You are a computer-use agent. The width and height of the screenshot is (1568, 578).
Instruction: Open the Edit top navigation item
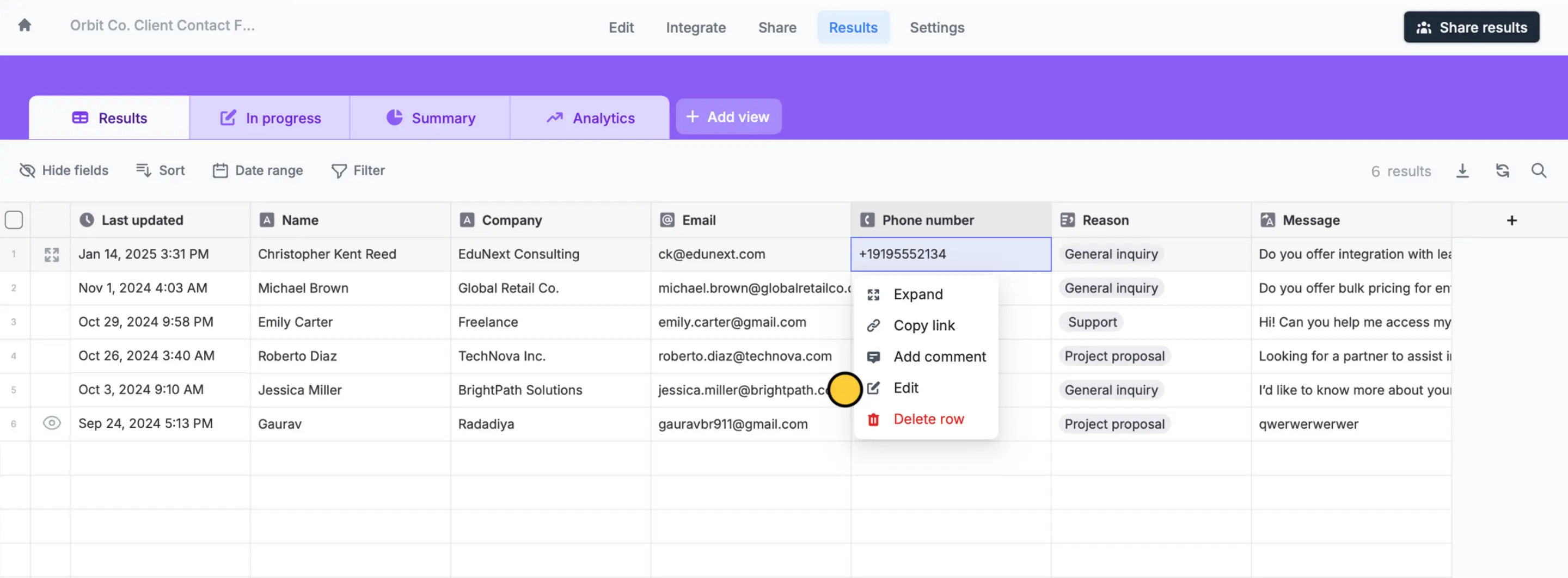(621, 27)
